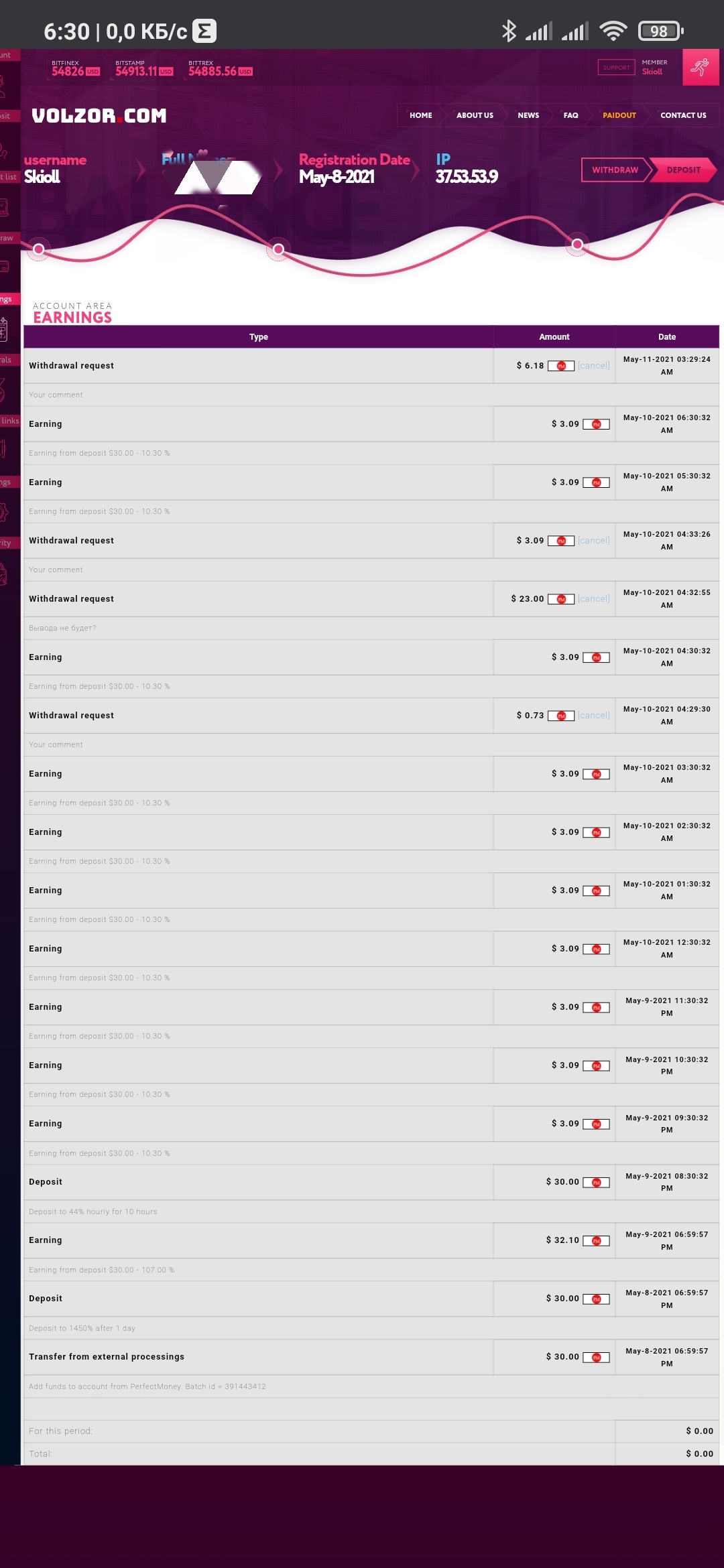Cancel the $0.73 withdrawal request
The height and width of the screenshot is (1568, 724).
click(594, 716)
